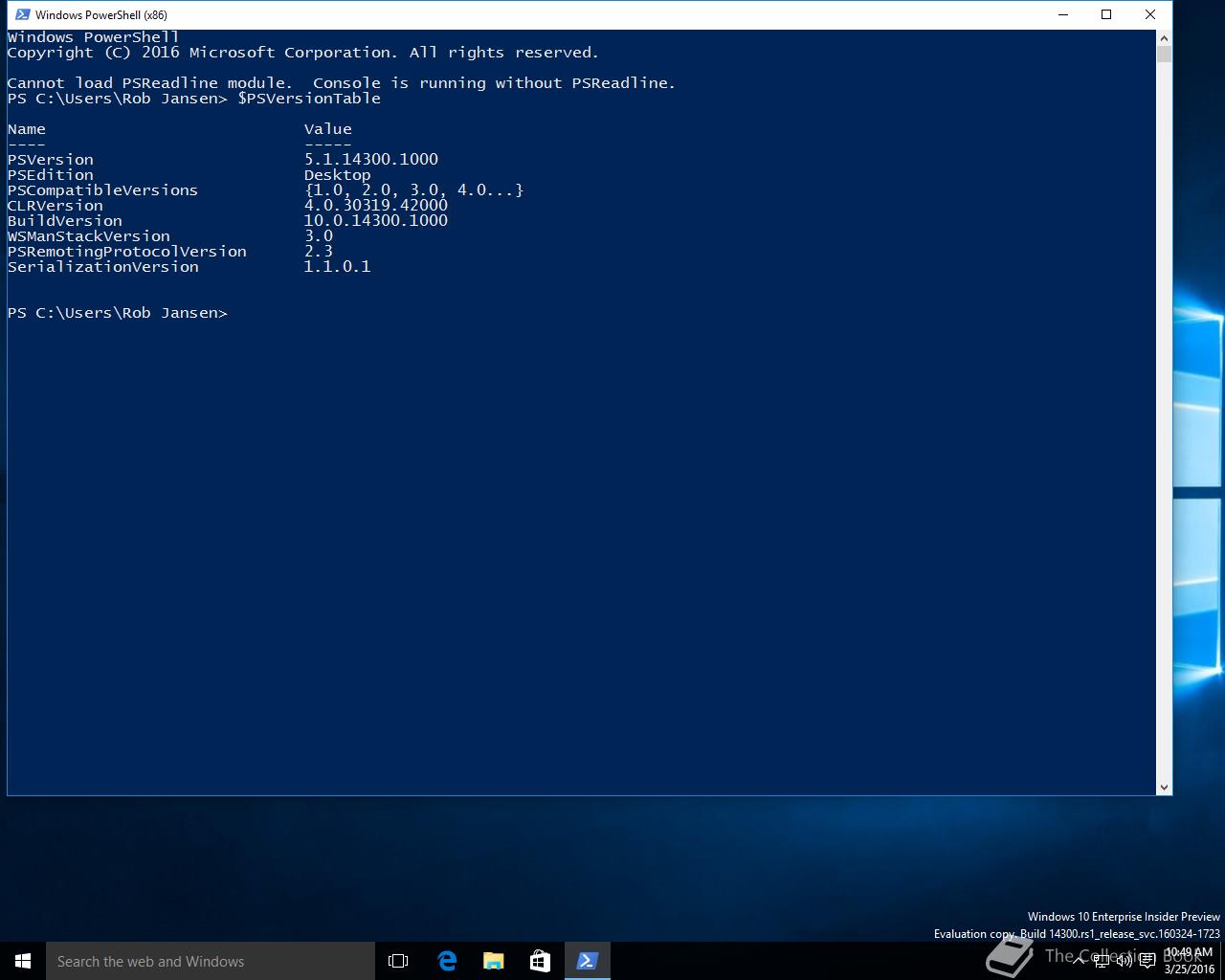Click the value 2.3

pyautogui.click(x=319, y=252)
